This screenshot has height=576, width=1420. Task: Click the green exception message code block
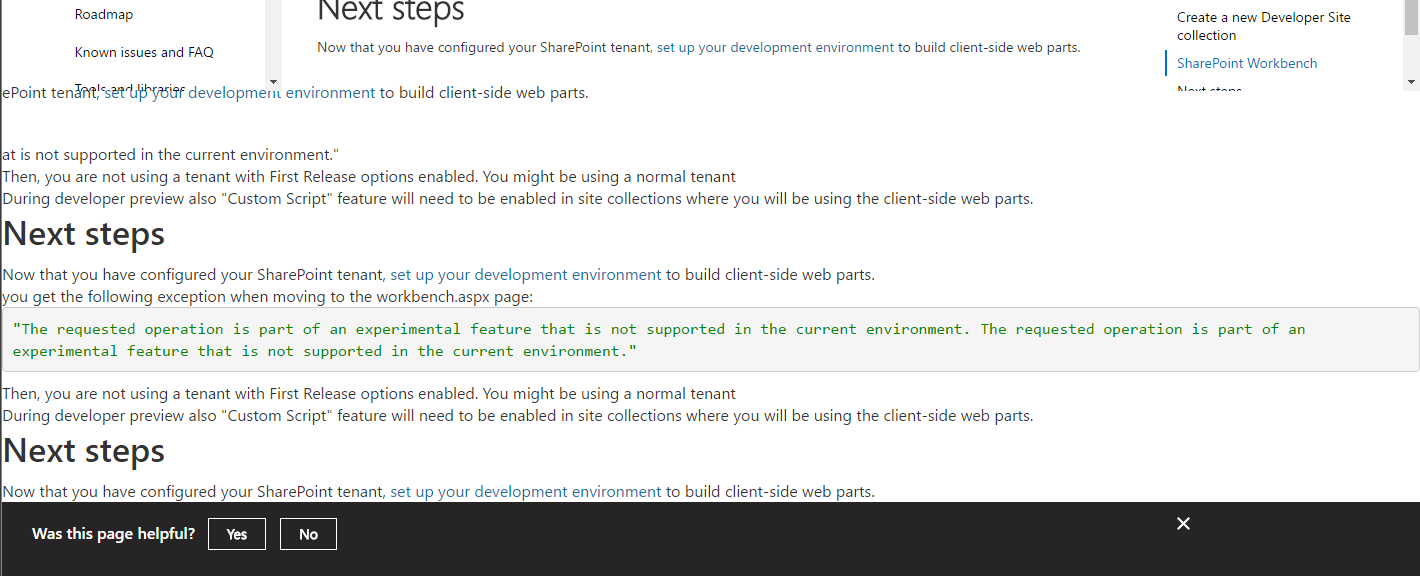(710, 340)
